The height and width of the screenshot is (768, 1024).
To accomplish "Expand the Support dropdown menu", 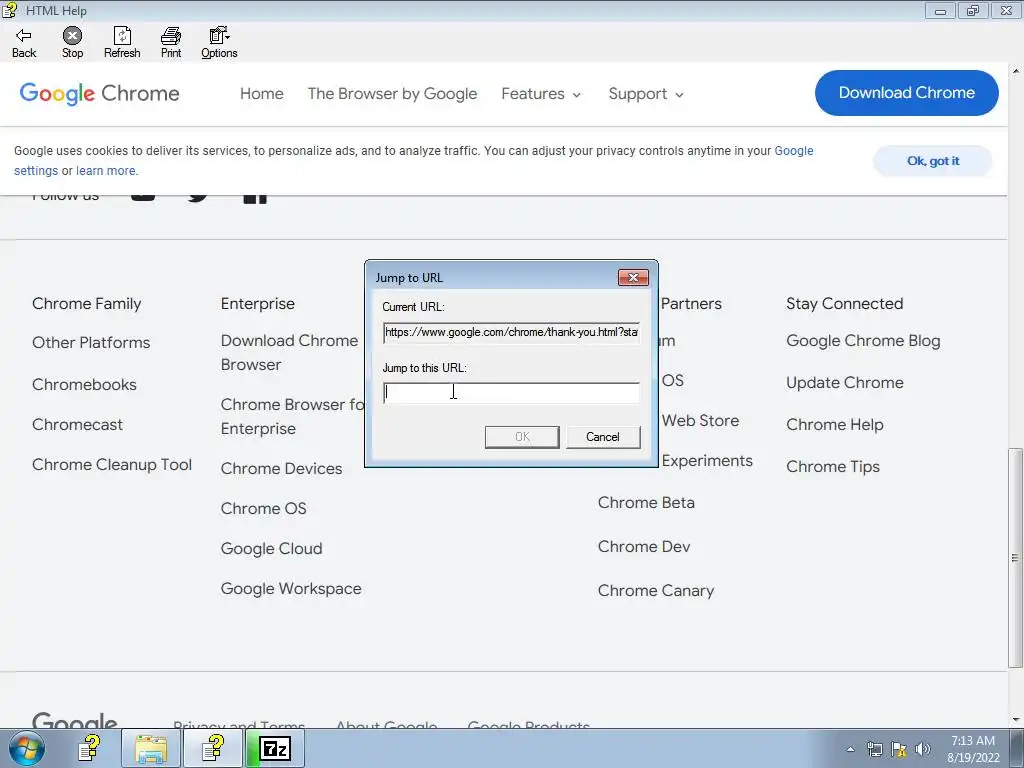I will (x=646, y=94).
